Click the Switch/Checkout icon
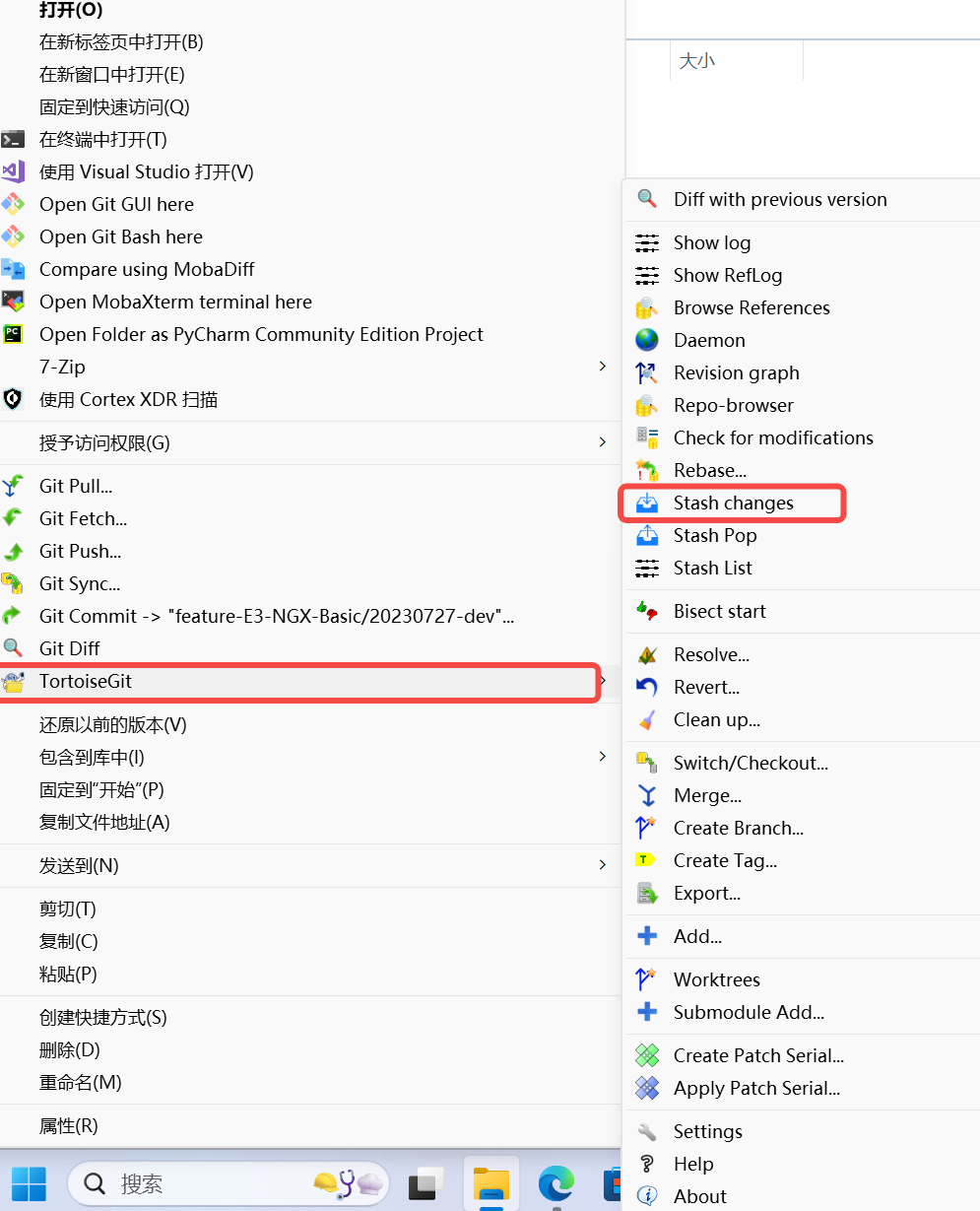 (647, 763)
